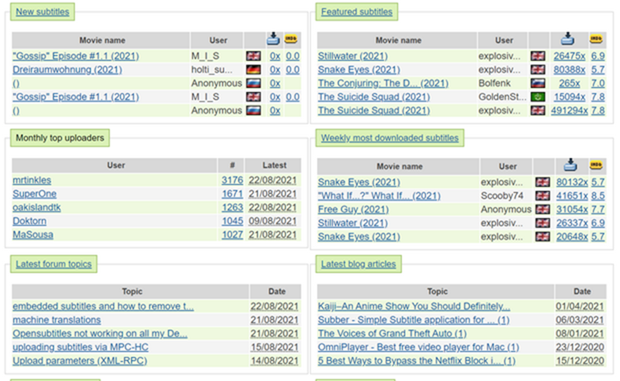Open the Latest blog articles heading
Screen dimensions: 620x381
click(x=358, y=264)
